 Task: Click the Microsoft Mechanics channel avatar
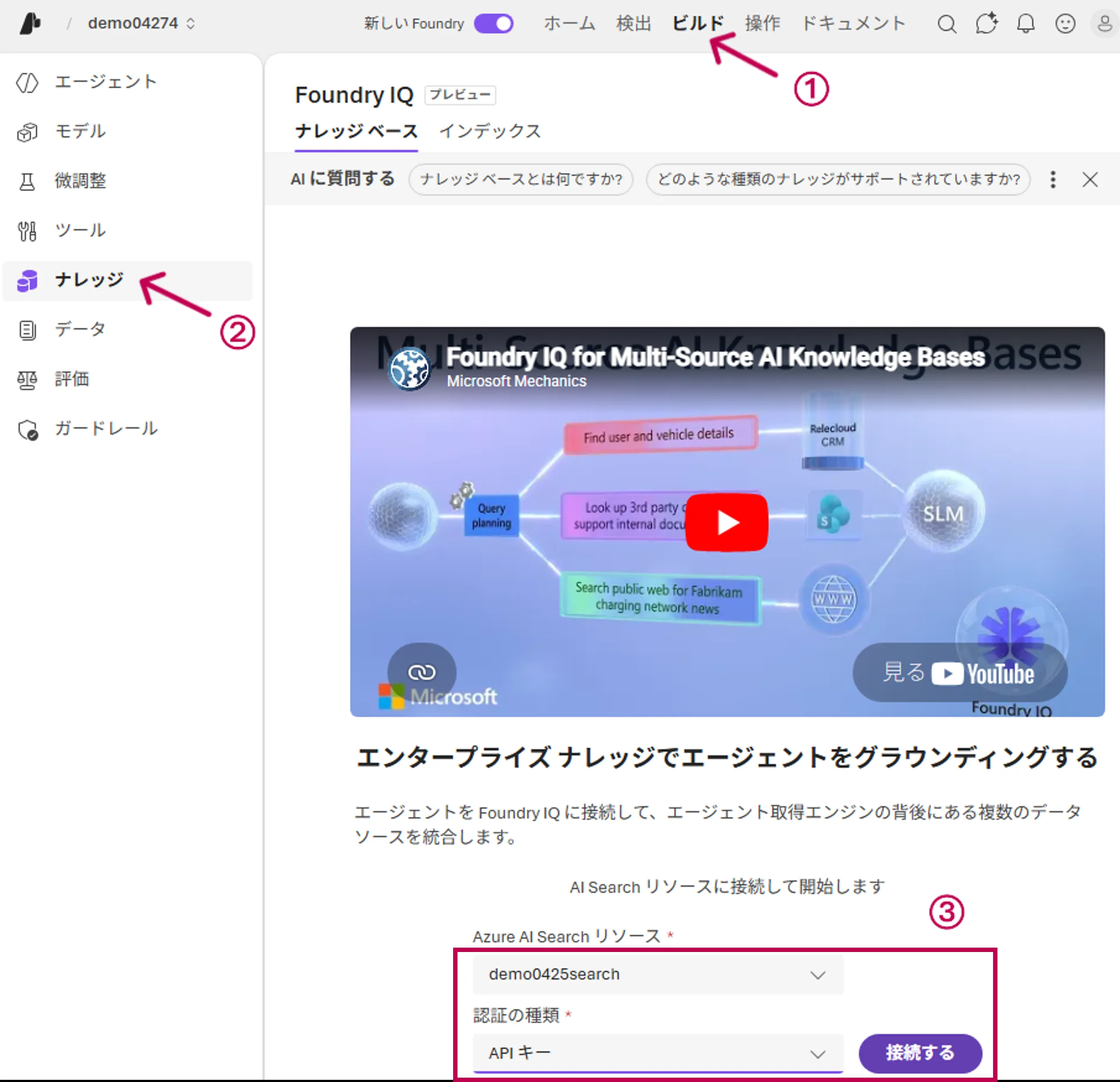(x=409, y=369)
